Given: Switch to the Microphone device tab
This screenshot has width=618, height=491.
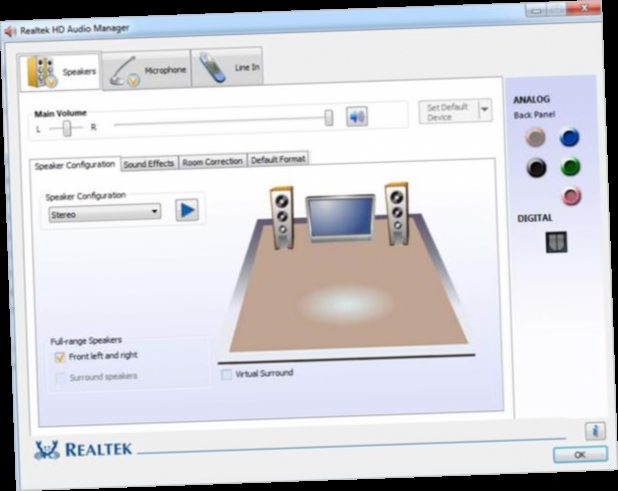Looking at the screenshot, I should (147, 70).
